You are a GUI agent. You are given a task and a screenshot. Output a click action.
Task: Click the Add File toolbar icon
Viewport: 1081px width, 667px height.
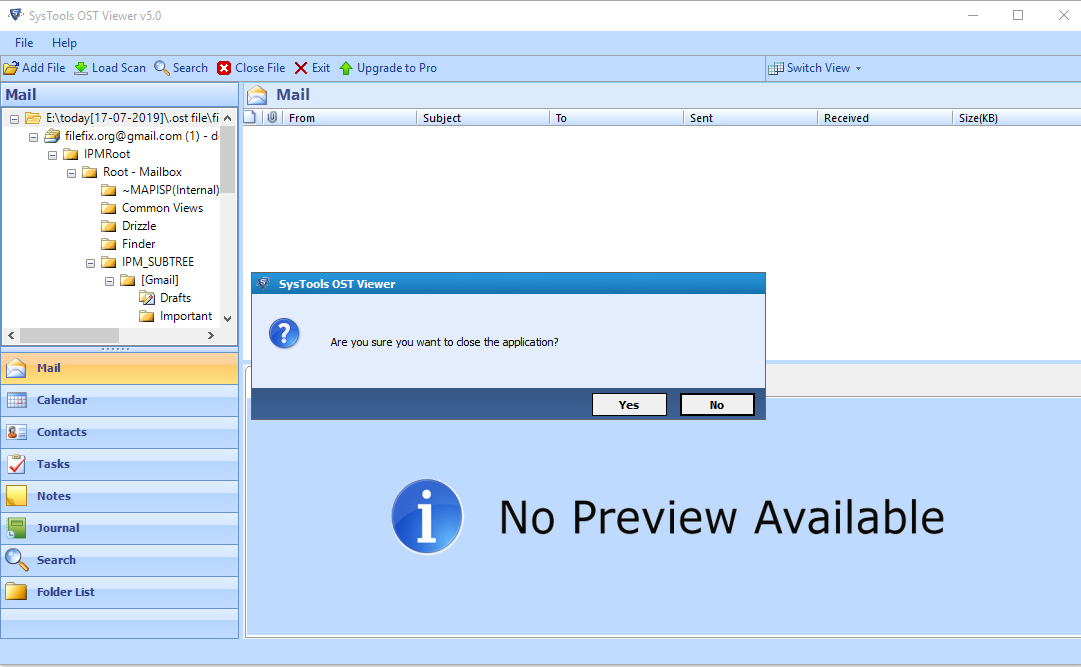[x=11, y=68]
